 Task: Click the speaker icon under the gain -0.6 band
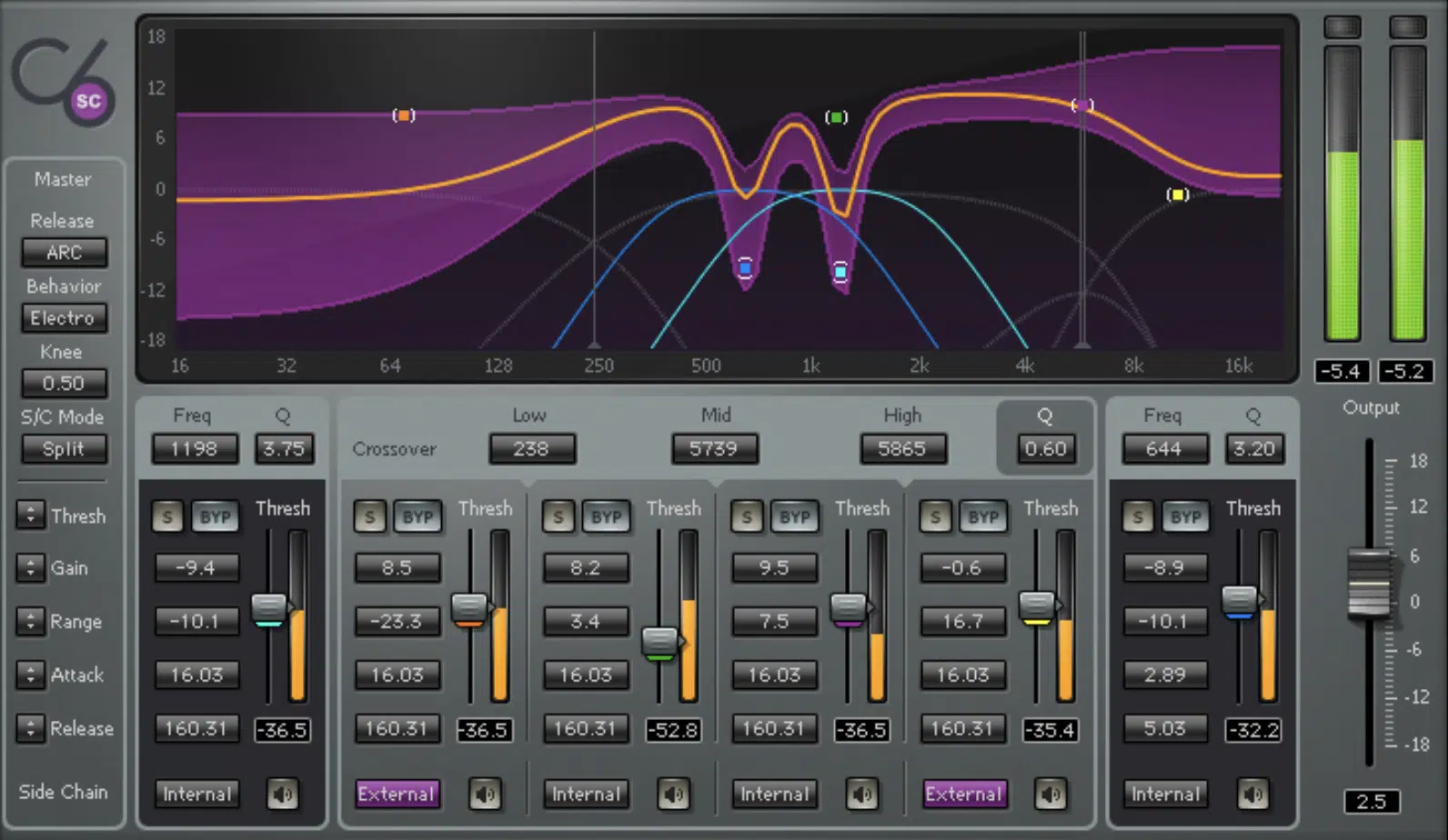1051,795
